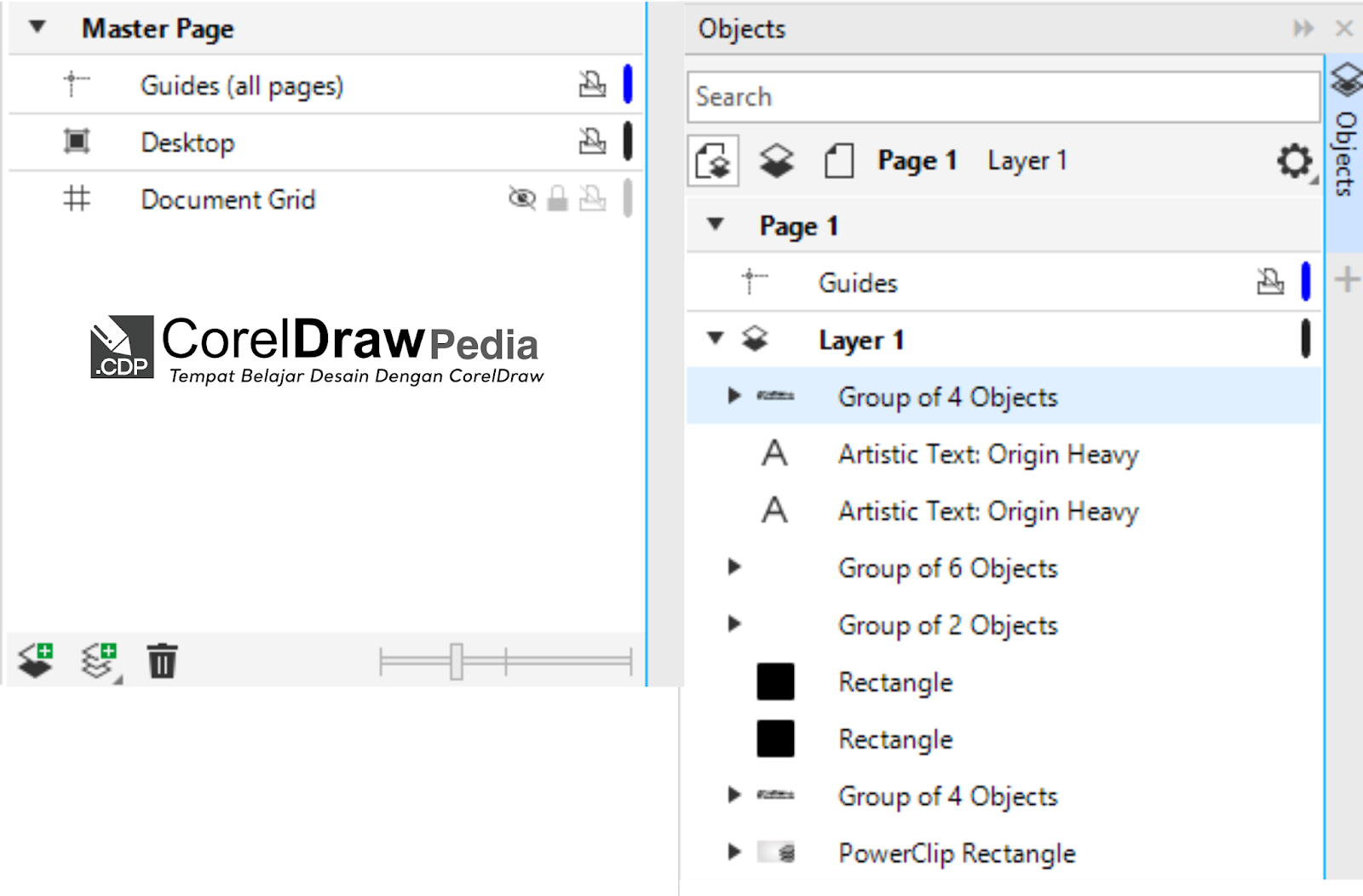
Task: Select the Objects view mode icon
Action: (x=714, y=160)
